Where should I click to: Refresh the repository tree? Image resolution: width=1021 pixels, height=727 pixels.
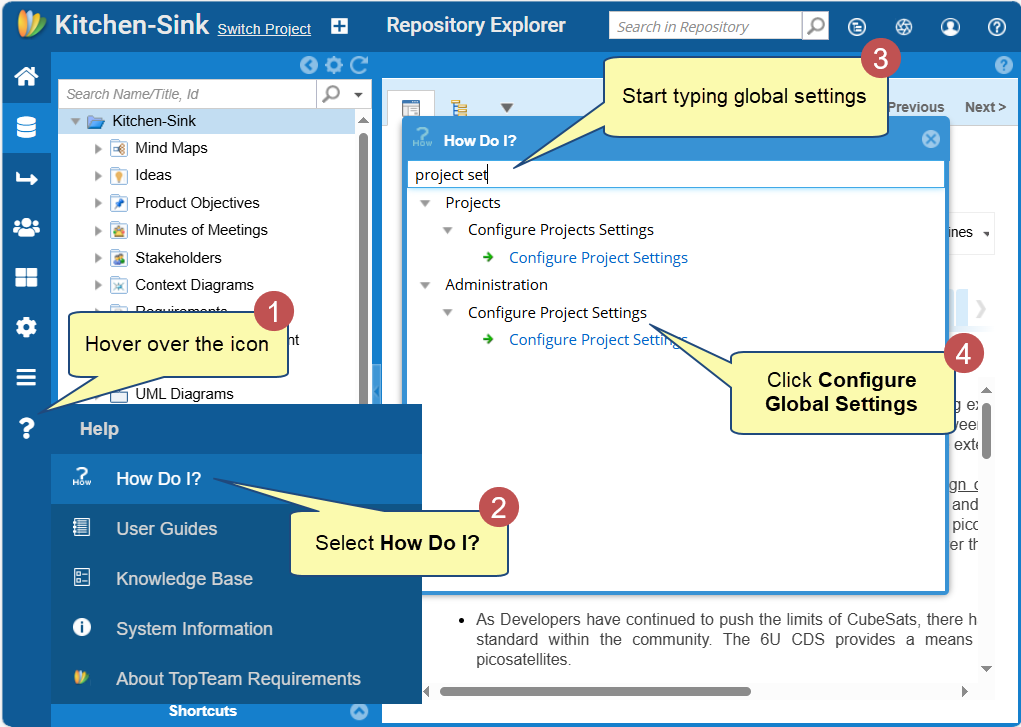(x=359, y=65)
